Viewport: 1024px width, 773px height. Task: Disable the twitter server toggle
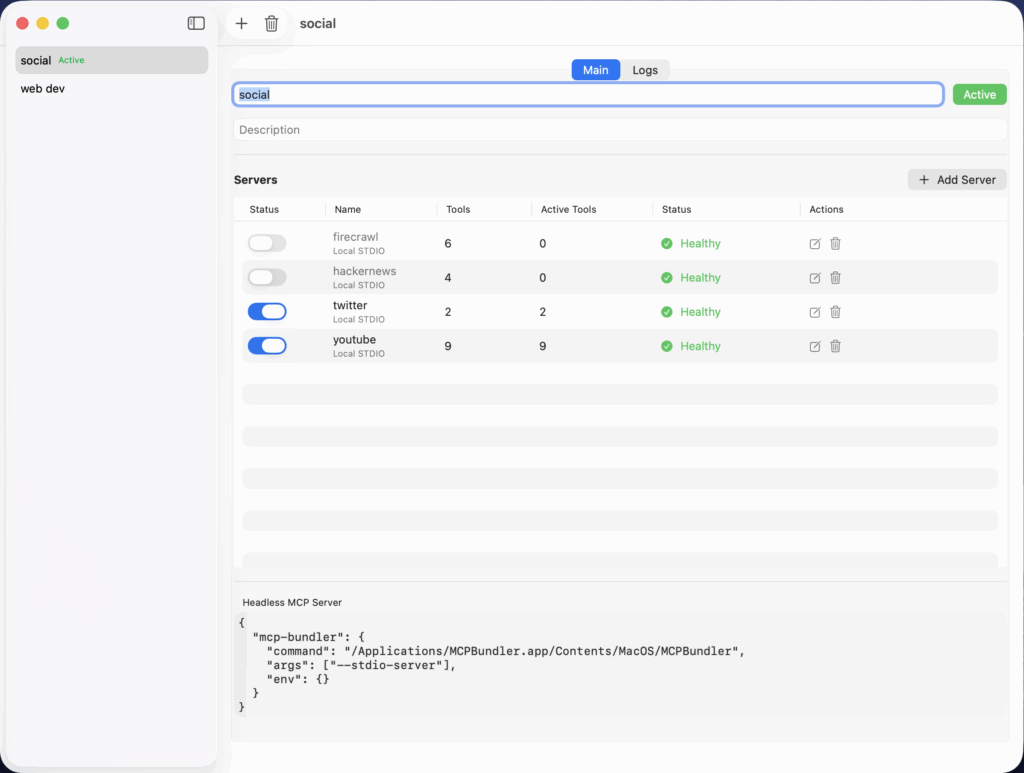(x=267, y=312)
